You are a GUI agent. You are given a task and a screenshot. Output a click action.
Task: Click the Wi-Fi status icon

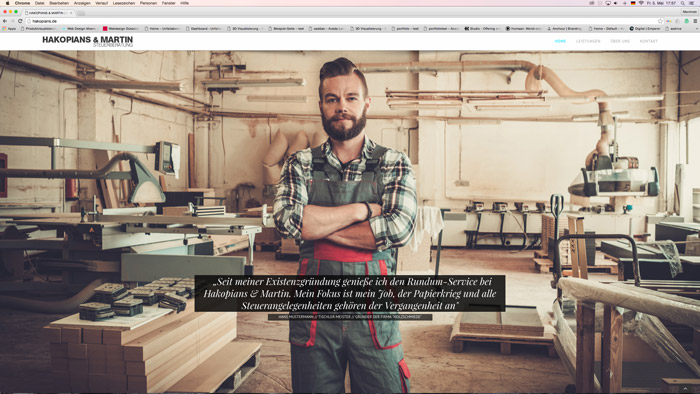(x=641, y=3)
